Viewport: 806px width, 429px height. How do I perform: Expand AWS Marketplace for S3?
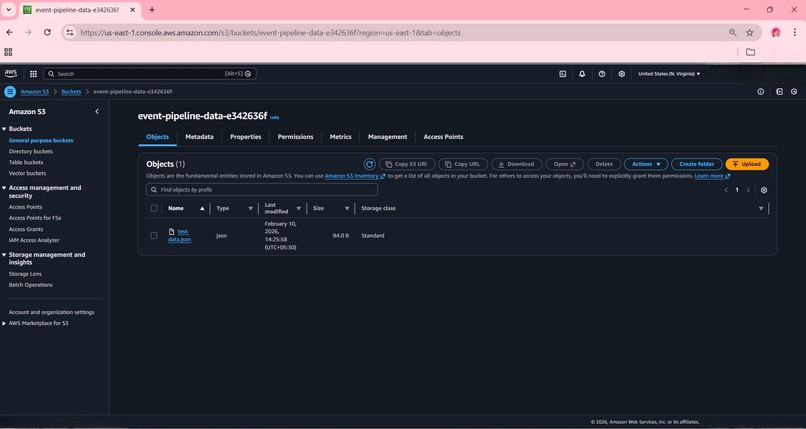tap(4, 323)
